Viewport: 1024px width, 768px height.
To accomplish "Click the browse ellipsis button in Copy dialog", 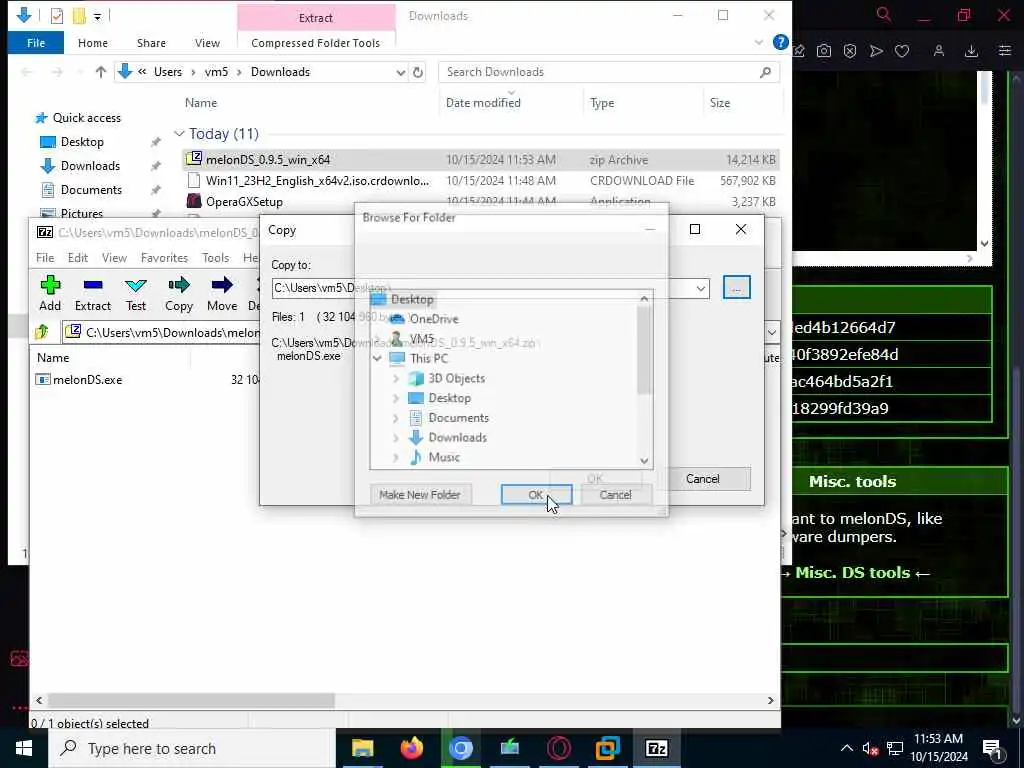I will (x=737, y=288).
